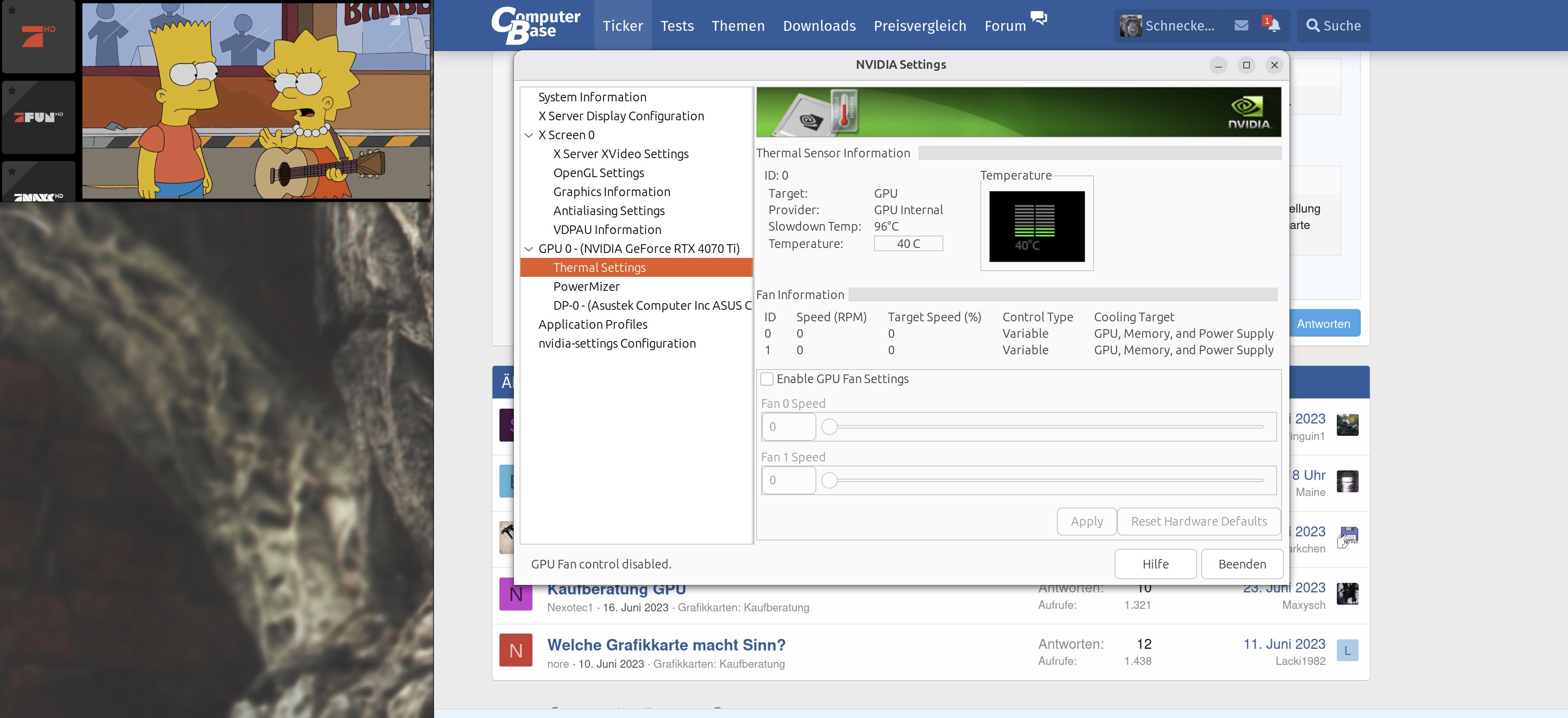Enable GPU Fan Settings checkbox
This screenshot has width=1568, height=718.
click(x=767, y=379)
